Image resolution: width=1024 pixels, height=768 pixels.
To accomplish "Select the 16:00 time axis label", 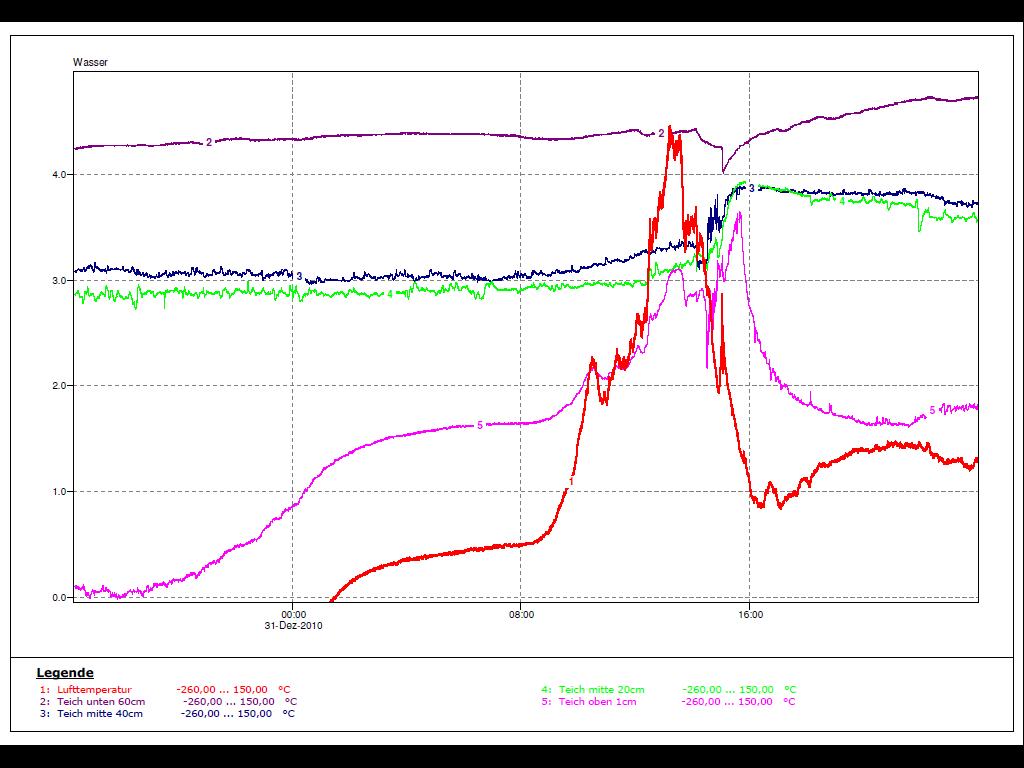I will tap(750, 615).
